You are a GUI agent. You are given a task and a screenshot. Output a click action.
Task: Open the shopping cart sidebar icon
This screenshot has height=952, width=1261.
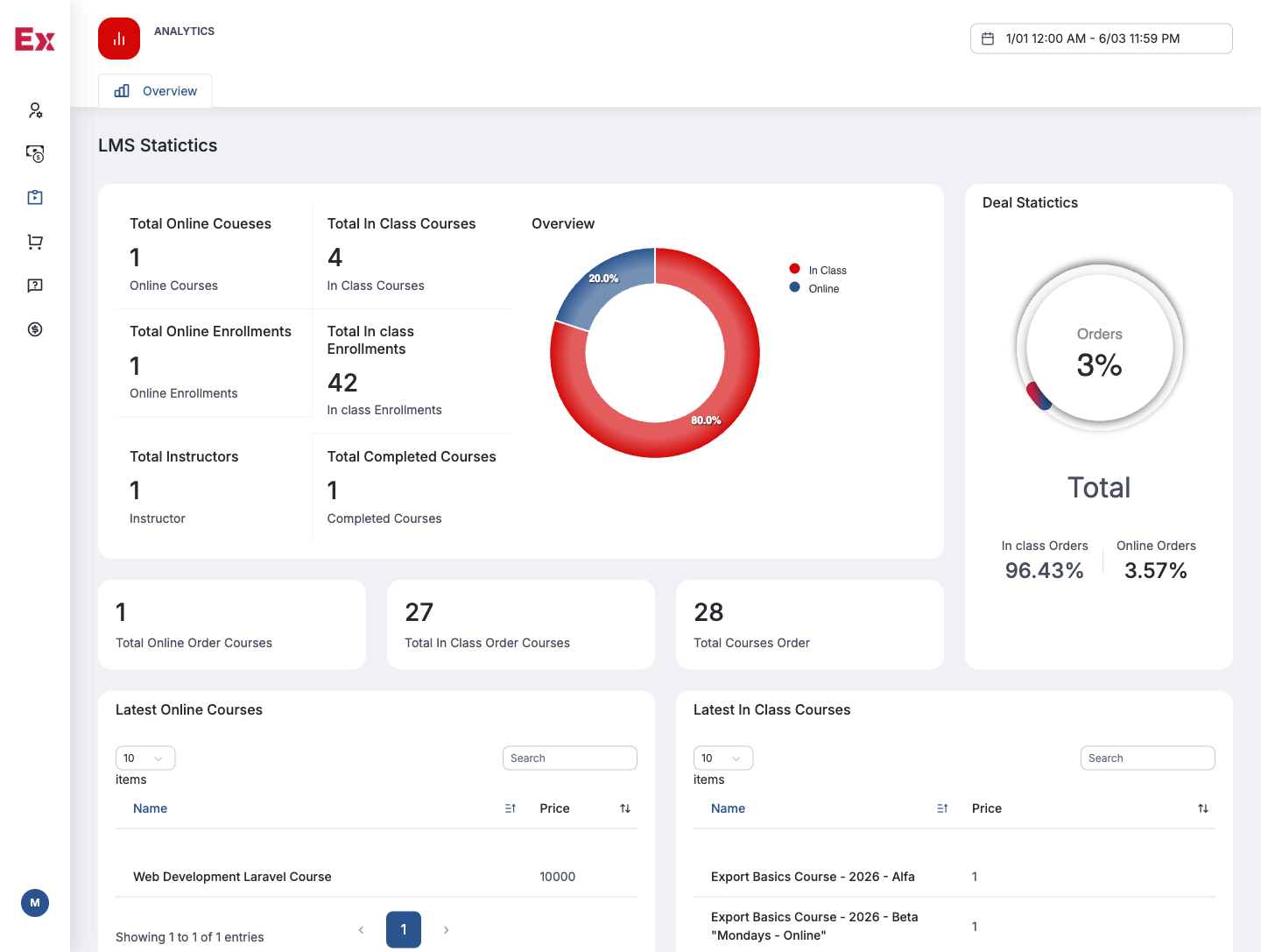click(x=35, y=242)
